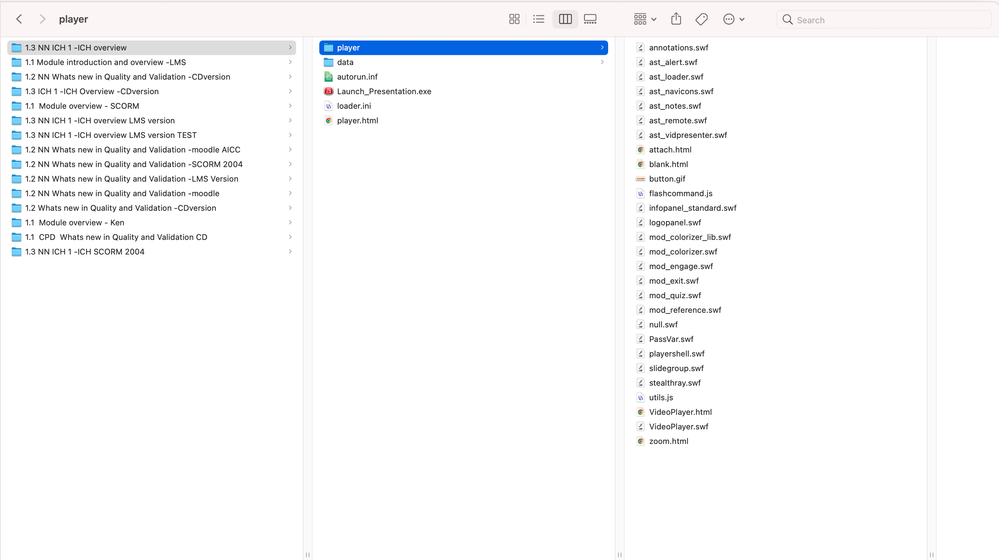Select folder 1.3 ICH 1 -ICH Overview -CDversion
The height and width of the screenshot is (560, 999).
(x=152, y=92)
